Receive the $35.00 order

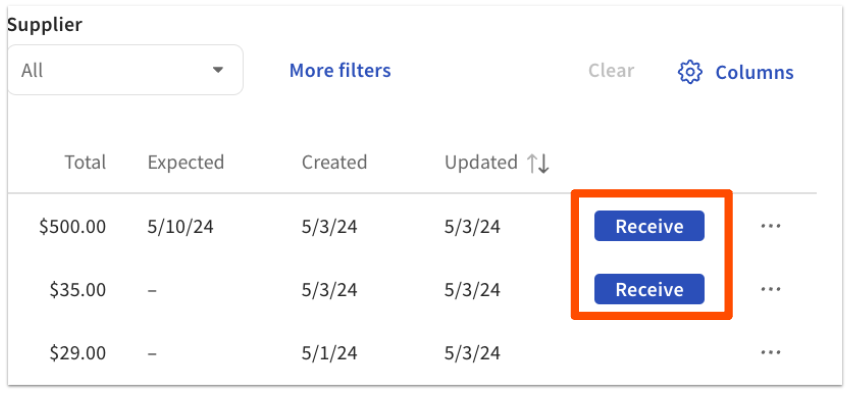coord(649,289)
